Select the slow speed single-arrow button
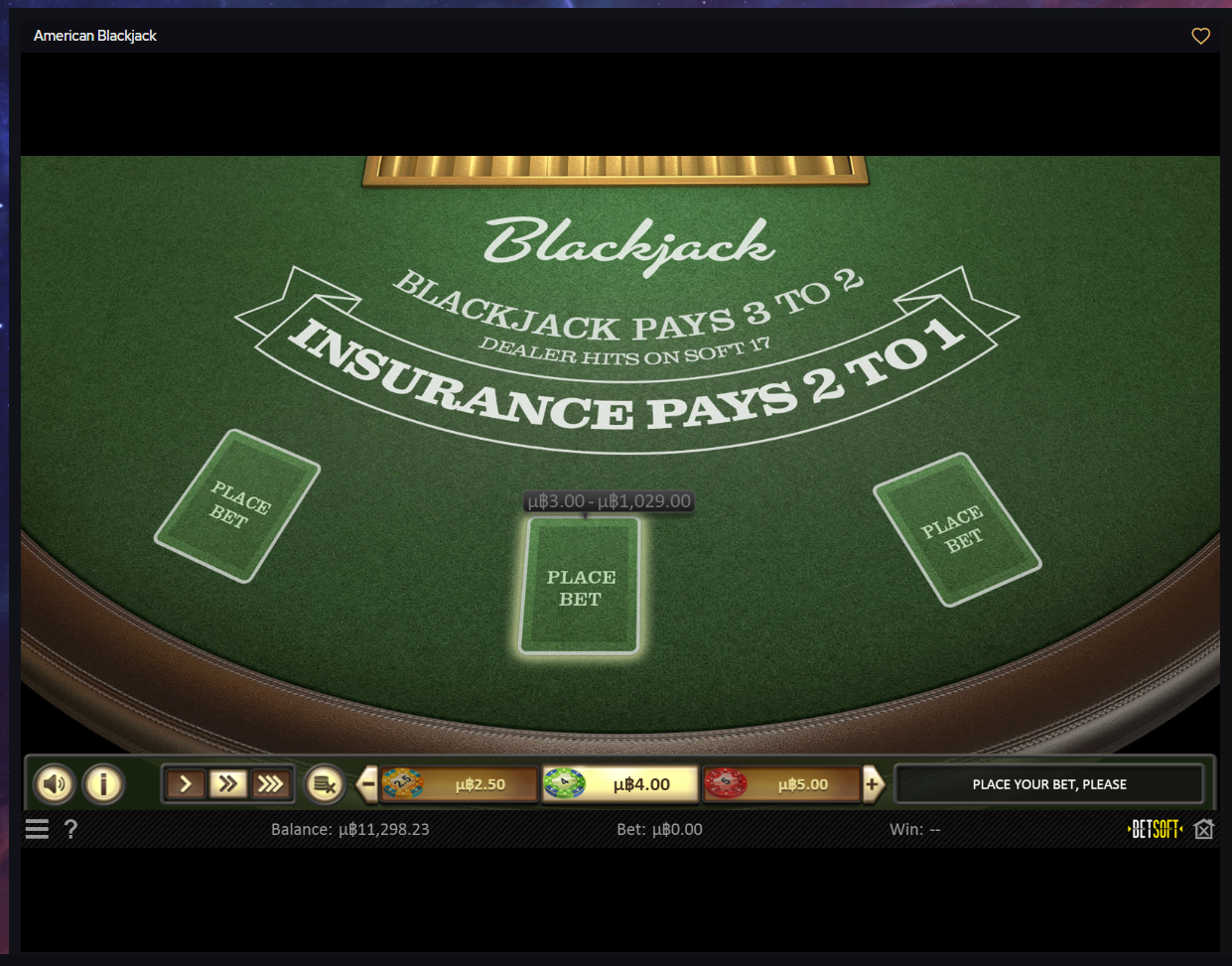Image resolution: width=1232 pixels, height=966 pixels. [x=186, y=784]
